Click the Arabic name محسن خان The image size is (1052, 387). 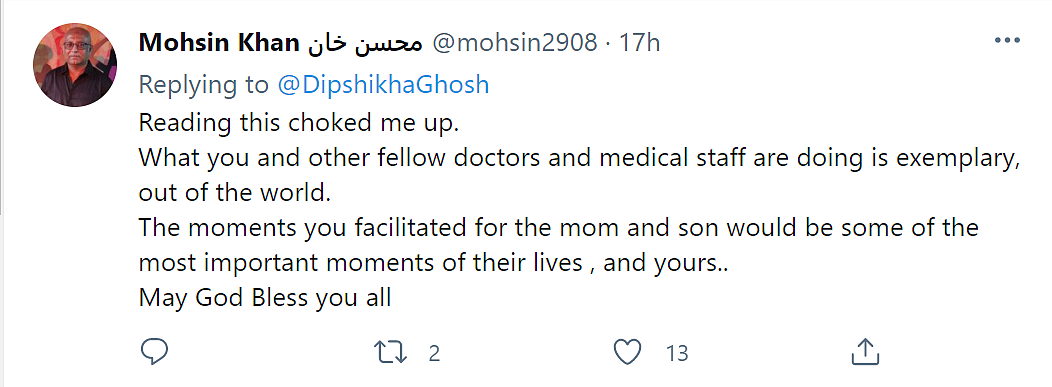pos(366,44)
